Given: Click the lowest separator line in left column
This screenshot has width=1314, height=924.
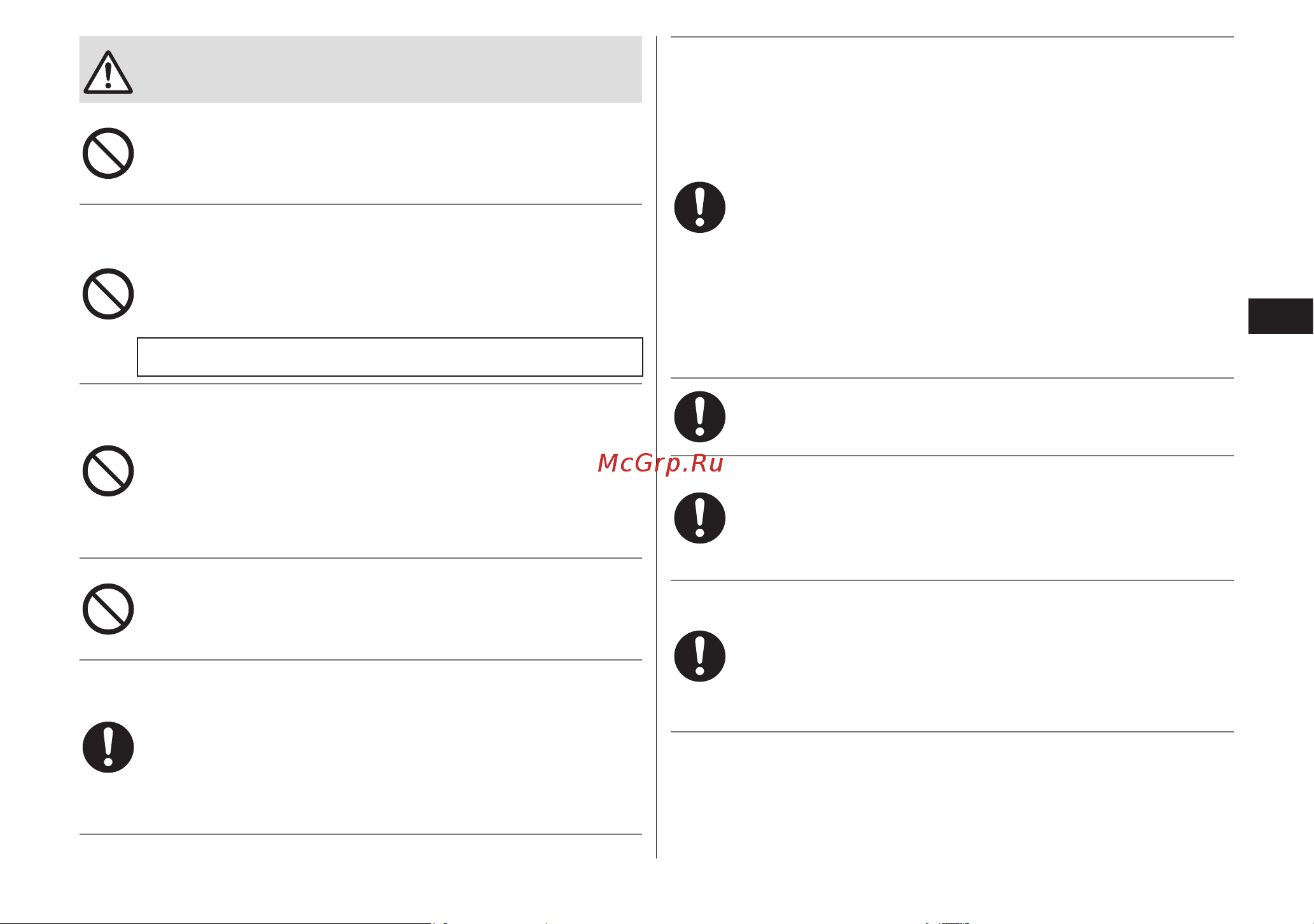Looking at the screenshot, I should (361, 834).
